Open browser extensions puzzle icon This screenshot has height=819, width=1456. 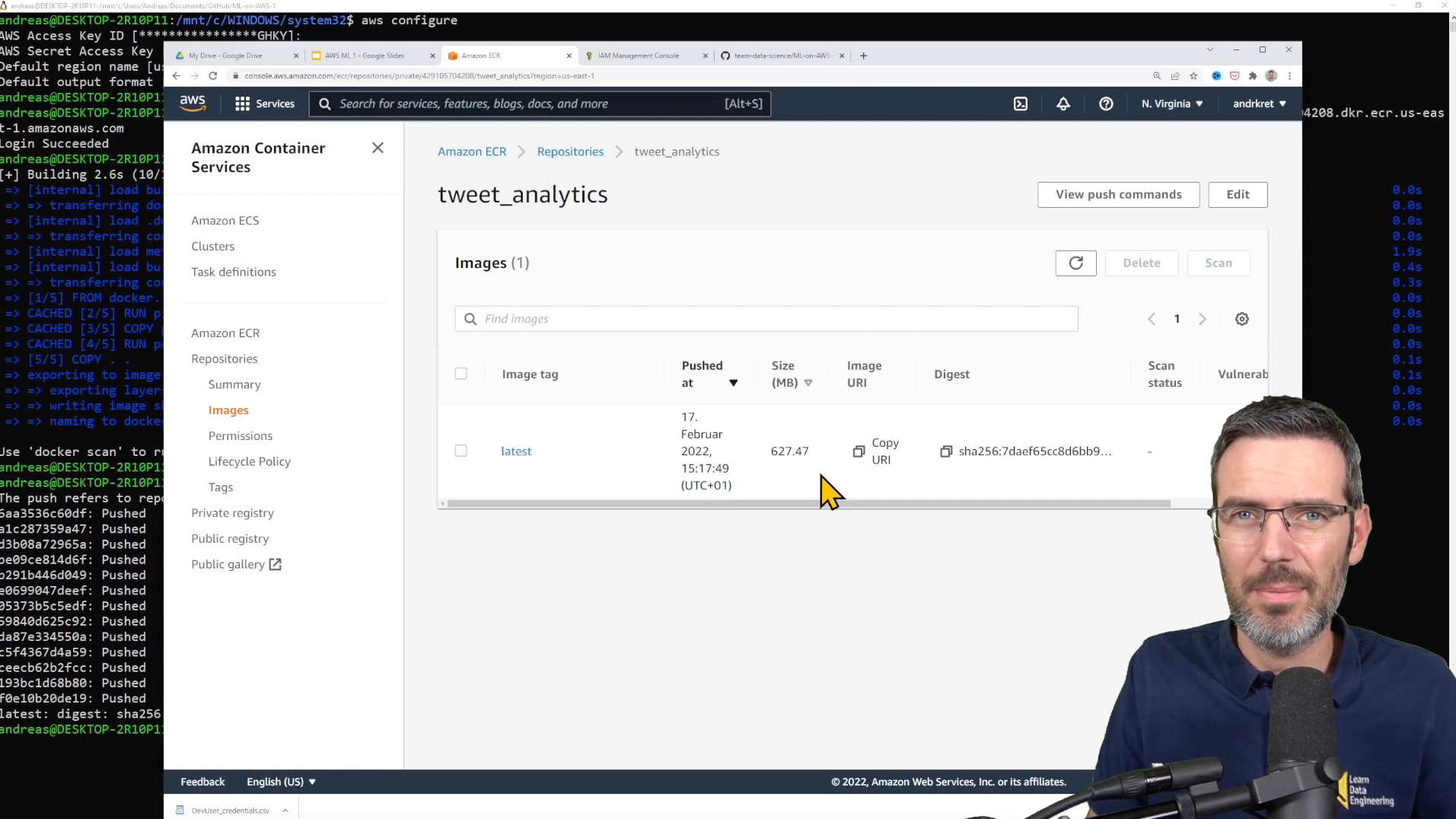[1253, 75]
